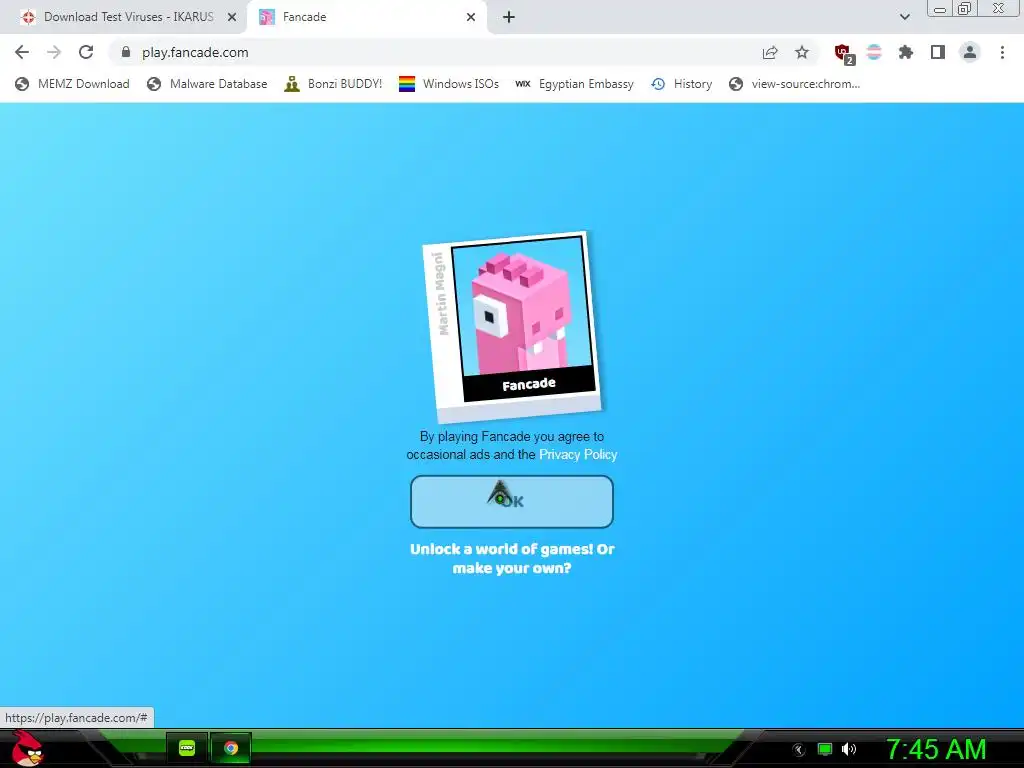Click the OK button to accept
Image resolution: width=1024 pixels, height=768 pixels.
(x=511, y=502)
